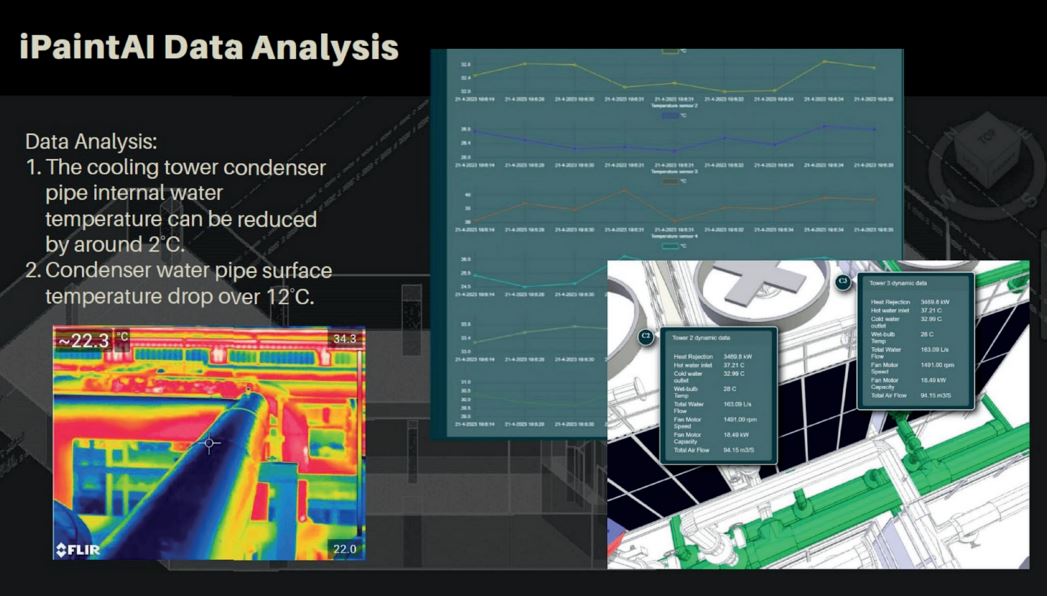Click the °C unit icon beside the ~22.3 reading
This screenshot has height=596, width=1048.
(x=123, y=337)
